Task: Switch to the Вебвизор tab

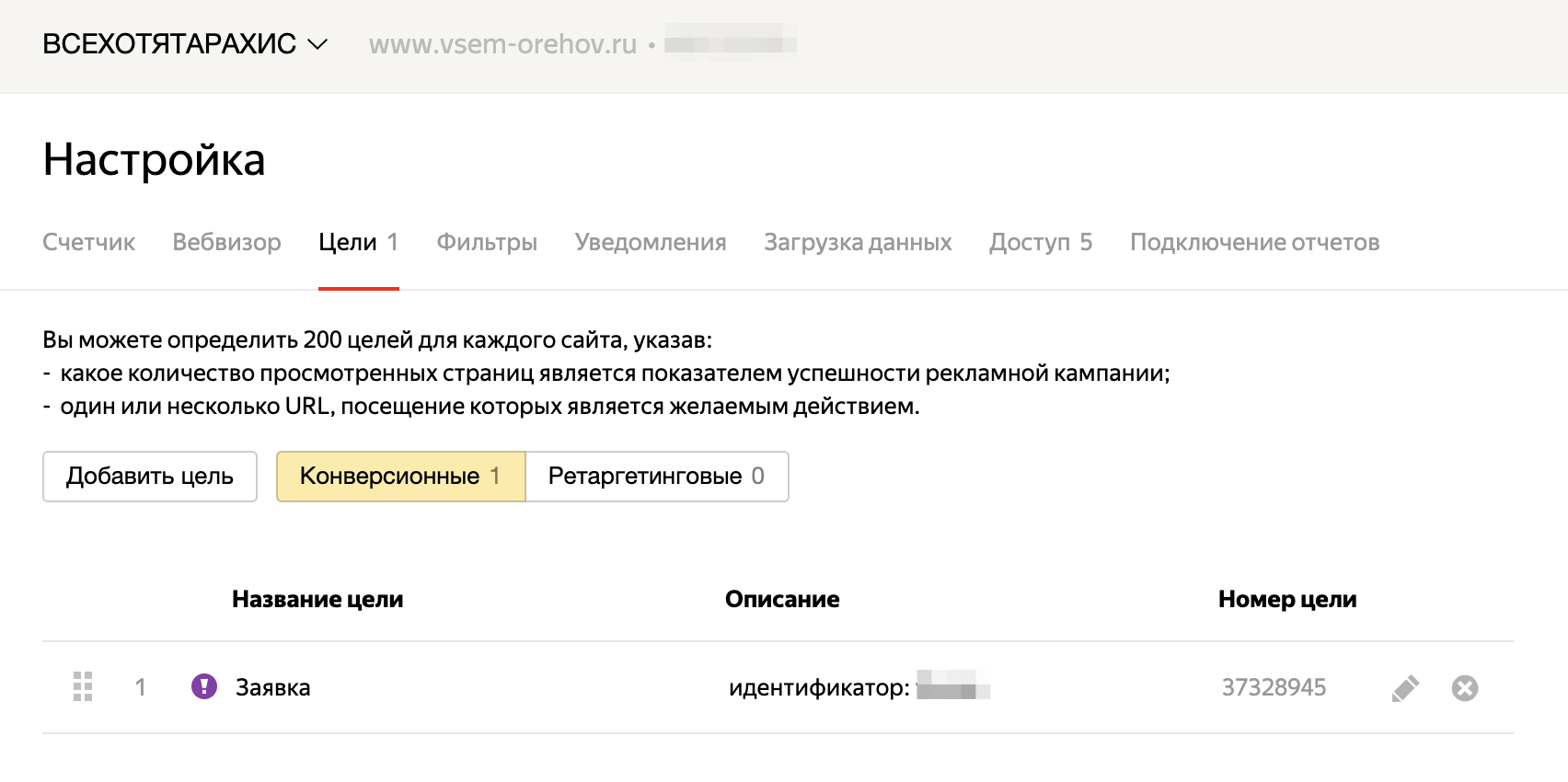Action: tap(226, 242)
